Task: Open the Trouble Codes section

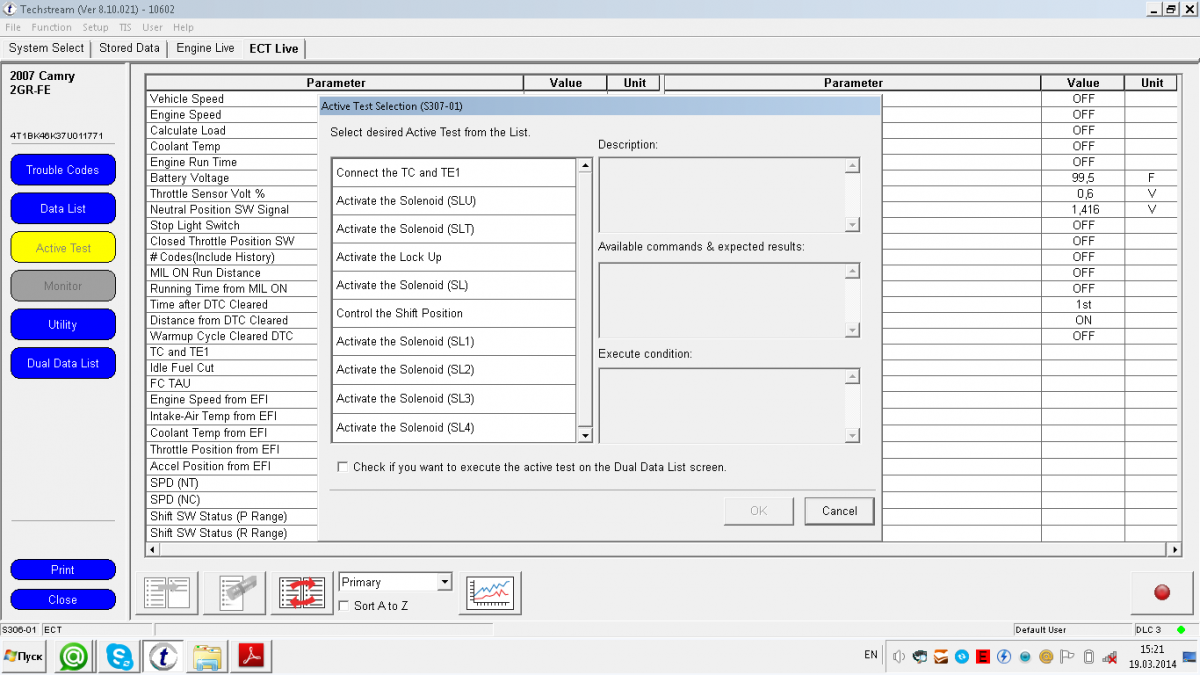Action: pos(62,170)
